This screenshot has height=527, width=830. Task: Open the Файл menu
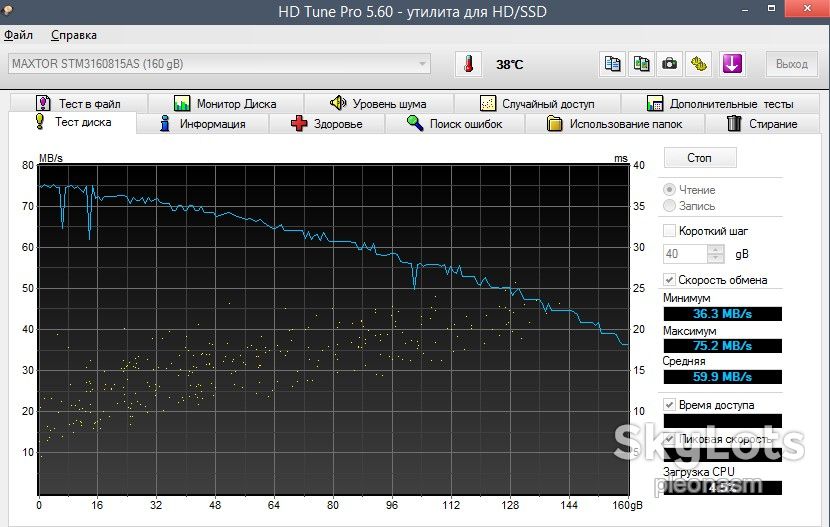(x=19, y=35)
